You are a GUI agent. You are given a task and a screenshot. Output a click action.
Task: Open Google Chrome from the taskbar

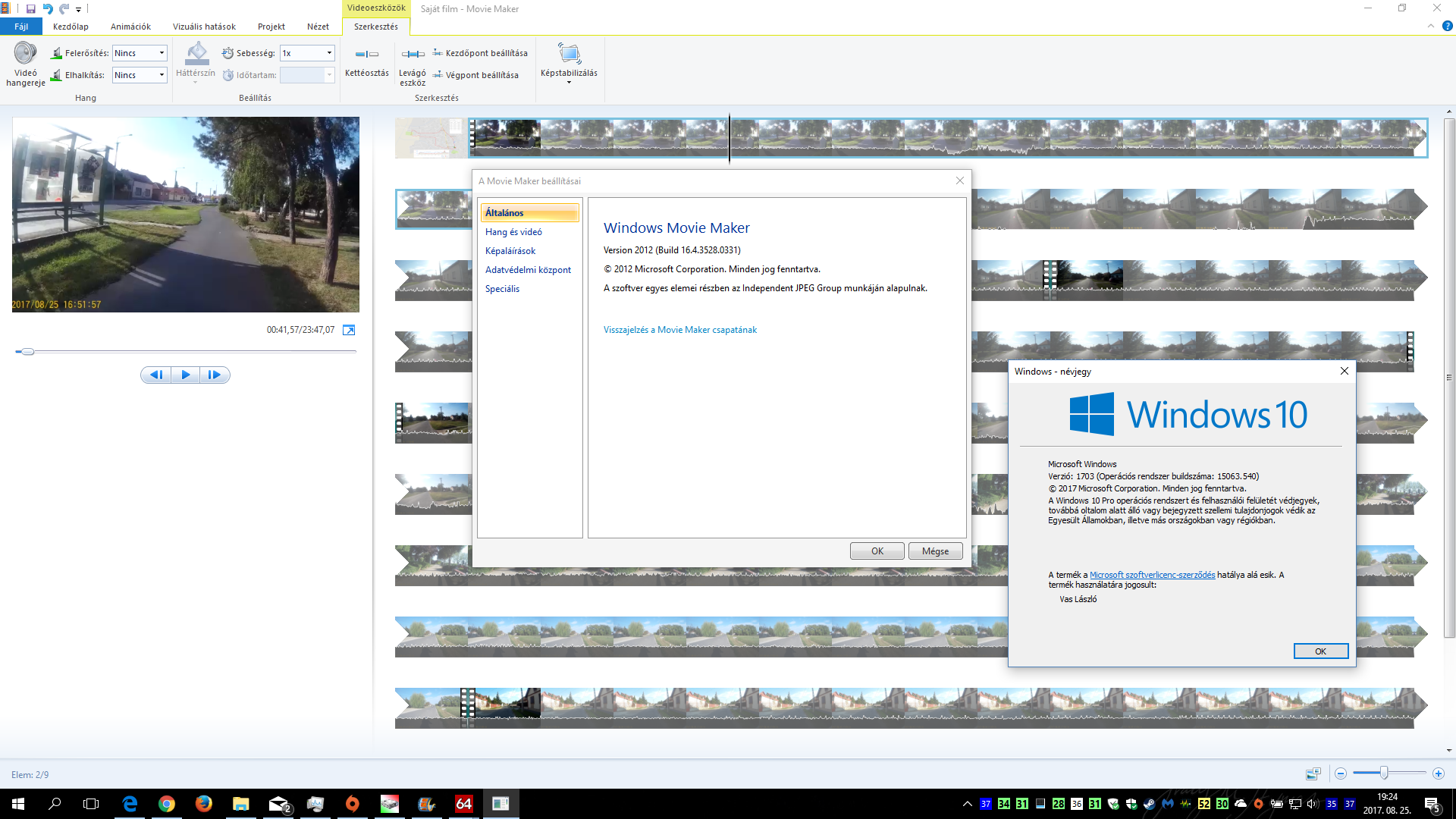(167, 804)
